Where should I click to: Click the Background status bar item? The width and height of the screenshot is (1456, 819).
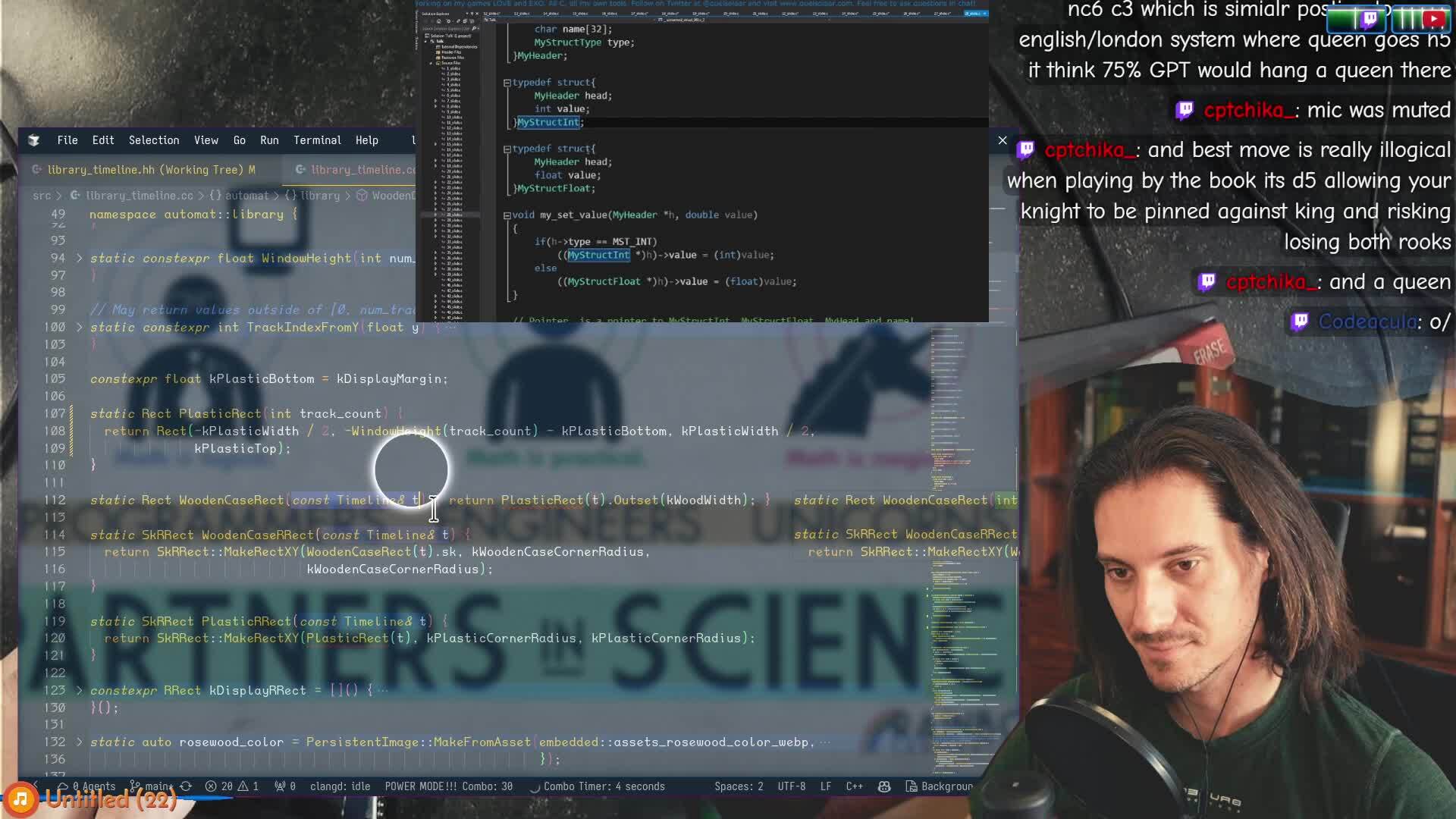(x=939, y=786)
